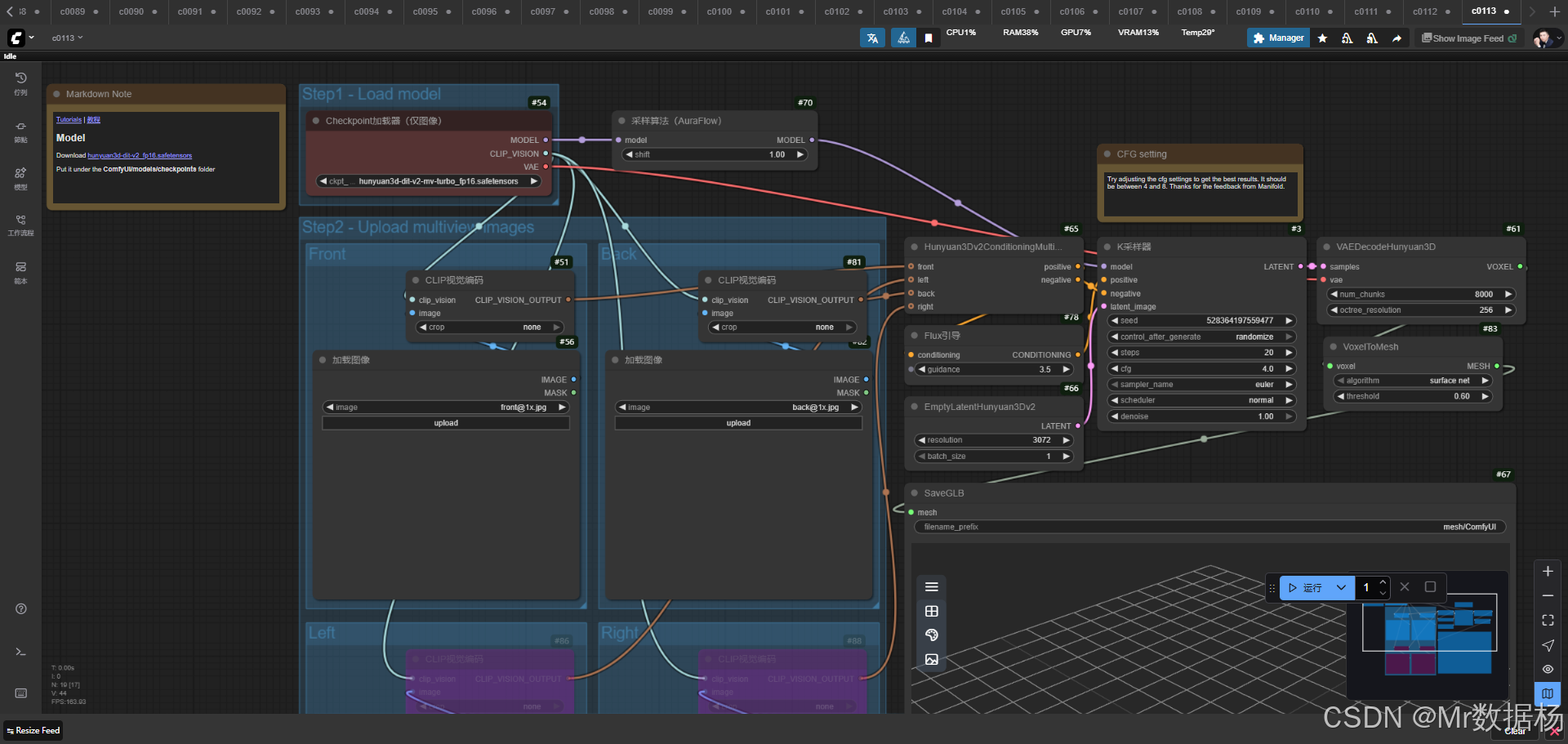This screenshot has height=744, width=1568.
Task: Open sampler_name euler dropdown in KSampler
Action: pyautogui.click(x=1202, y=385)
